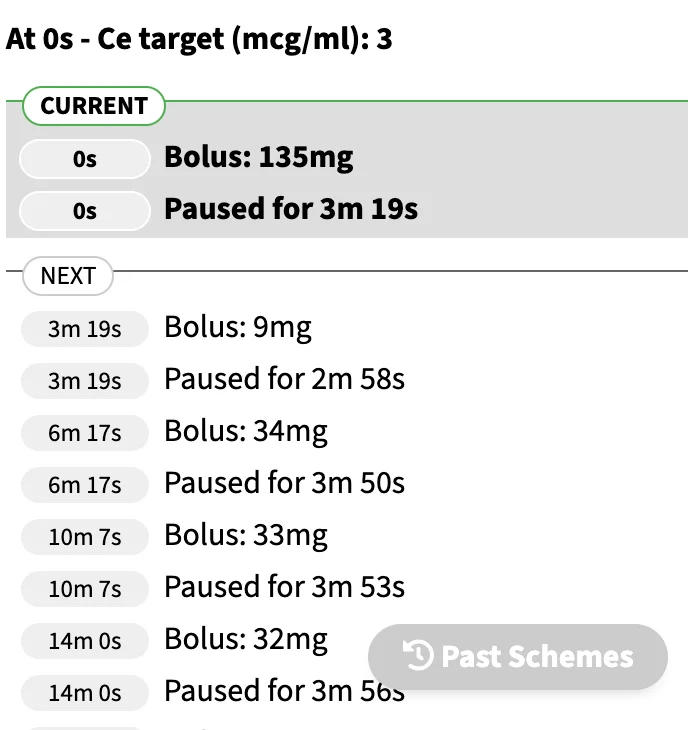Click the history clock icon in Past Schemes
The width and height of the screenshot is (688, 730).
(418, 656)
